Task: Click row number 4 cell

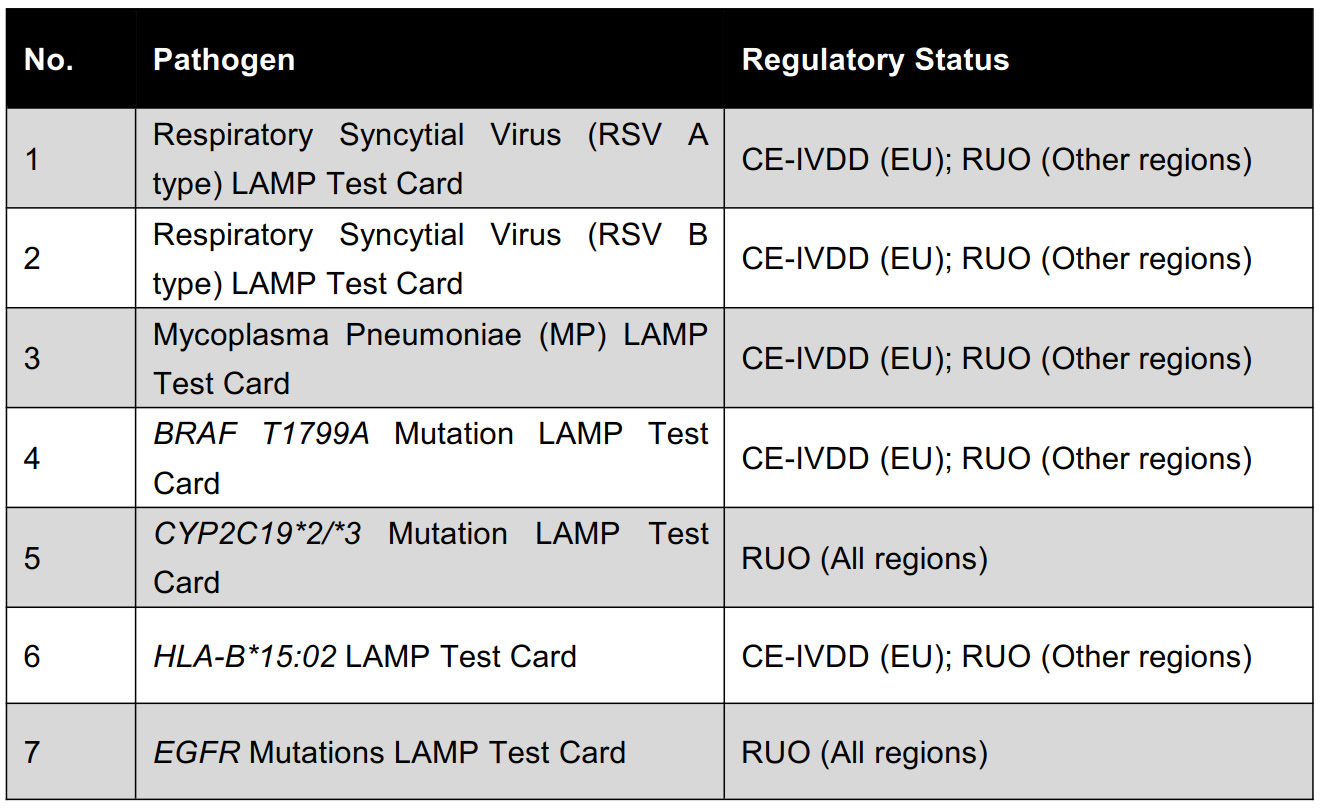Action: (32, 458)
